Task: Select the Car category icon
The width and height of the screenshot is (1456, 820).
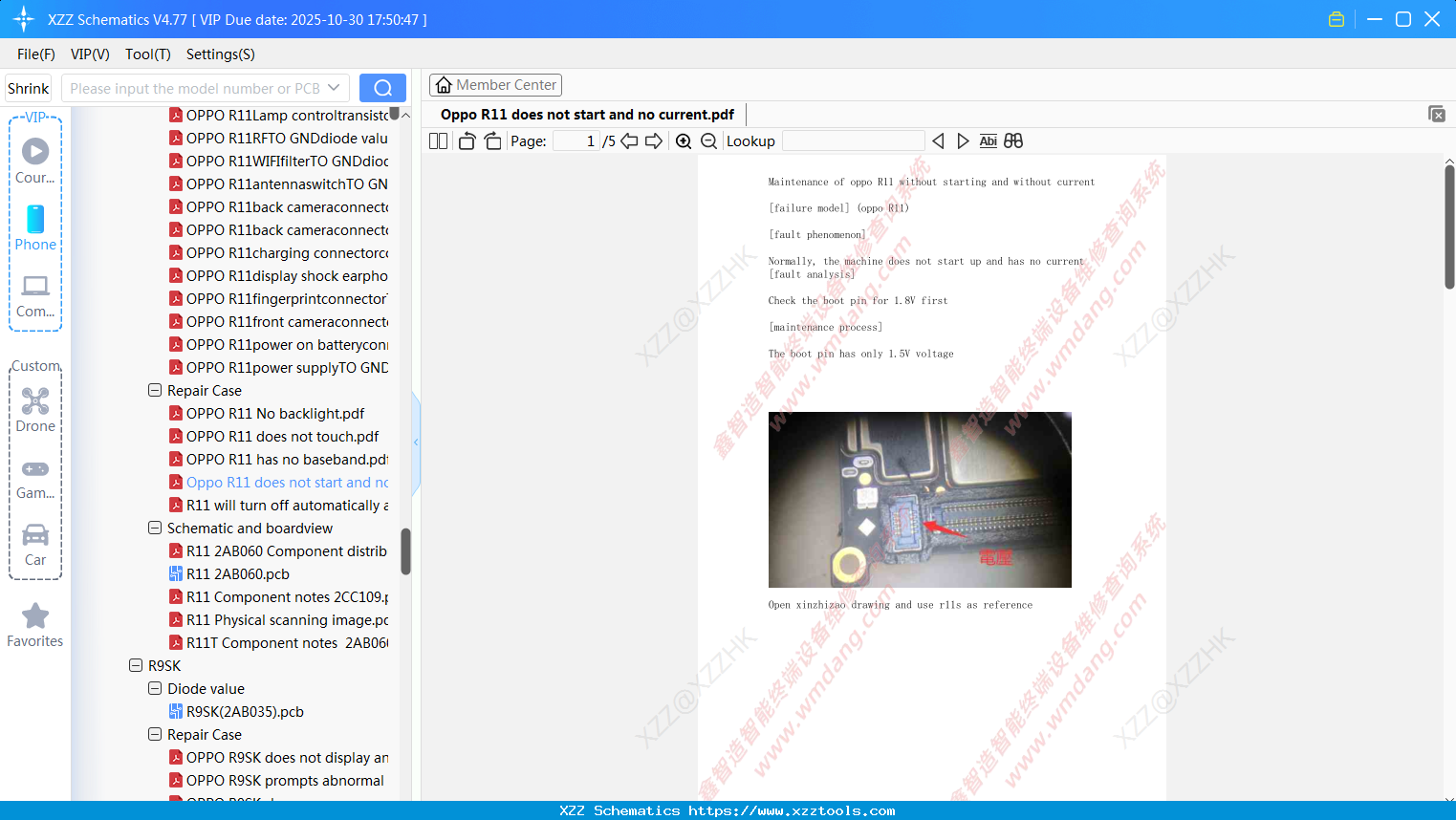Action: [35, 545]
